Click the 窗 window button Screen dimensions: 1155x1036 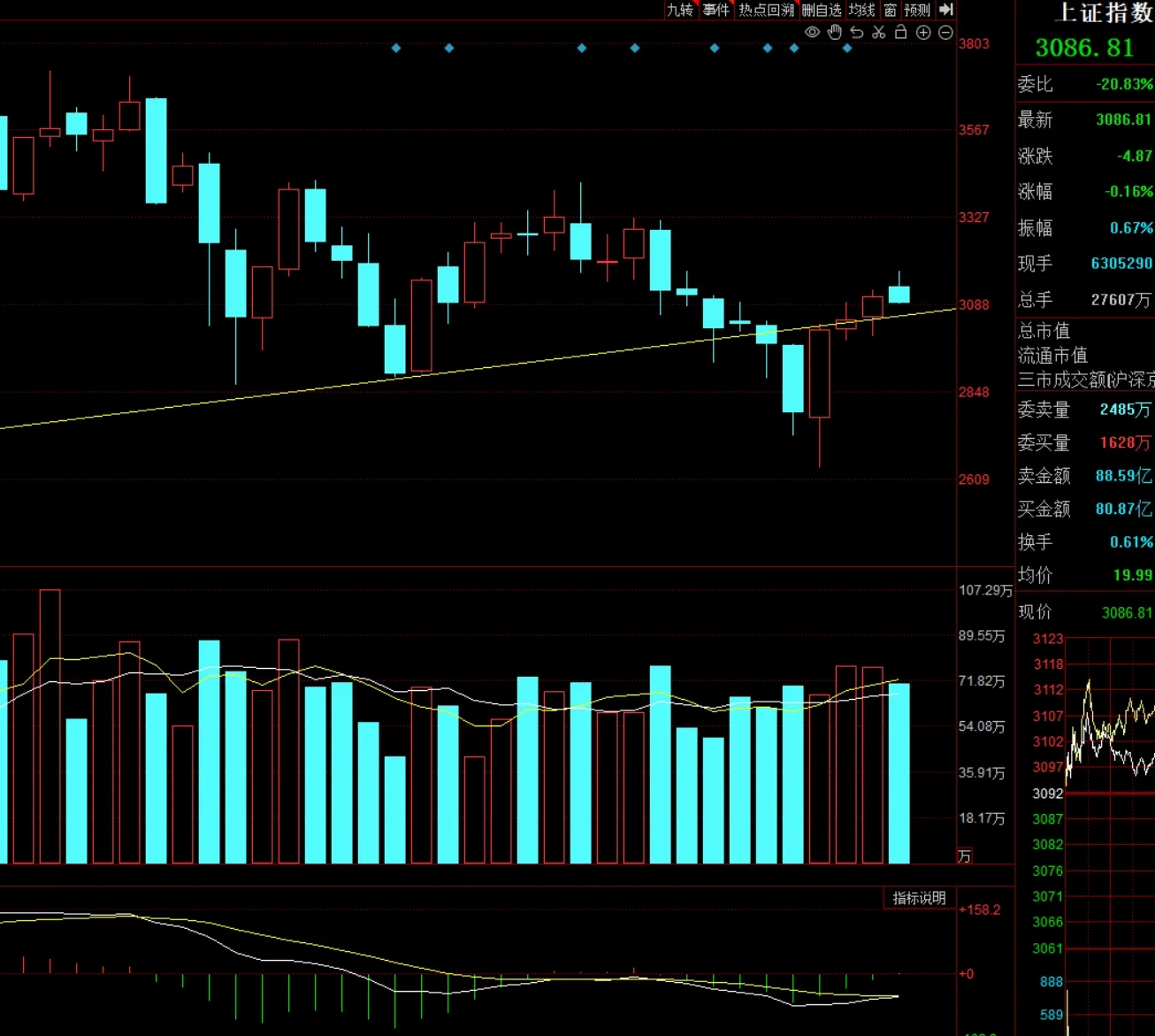pos(890,10)
